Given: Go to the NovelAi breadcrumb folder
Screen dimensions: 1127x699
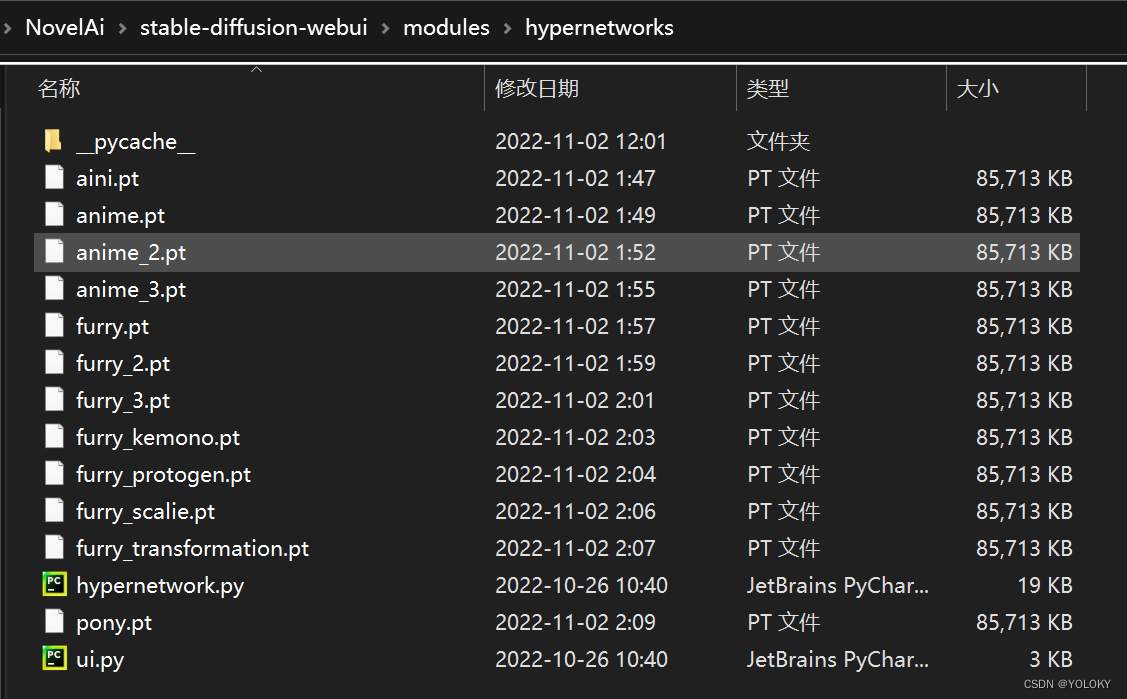Looking at the screenshot, I should [x=65, y=28].
